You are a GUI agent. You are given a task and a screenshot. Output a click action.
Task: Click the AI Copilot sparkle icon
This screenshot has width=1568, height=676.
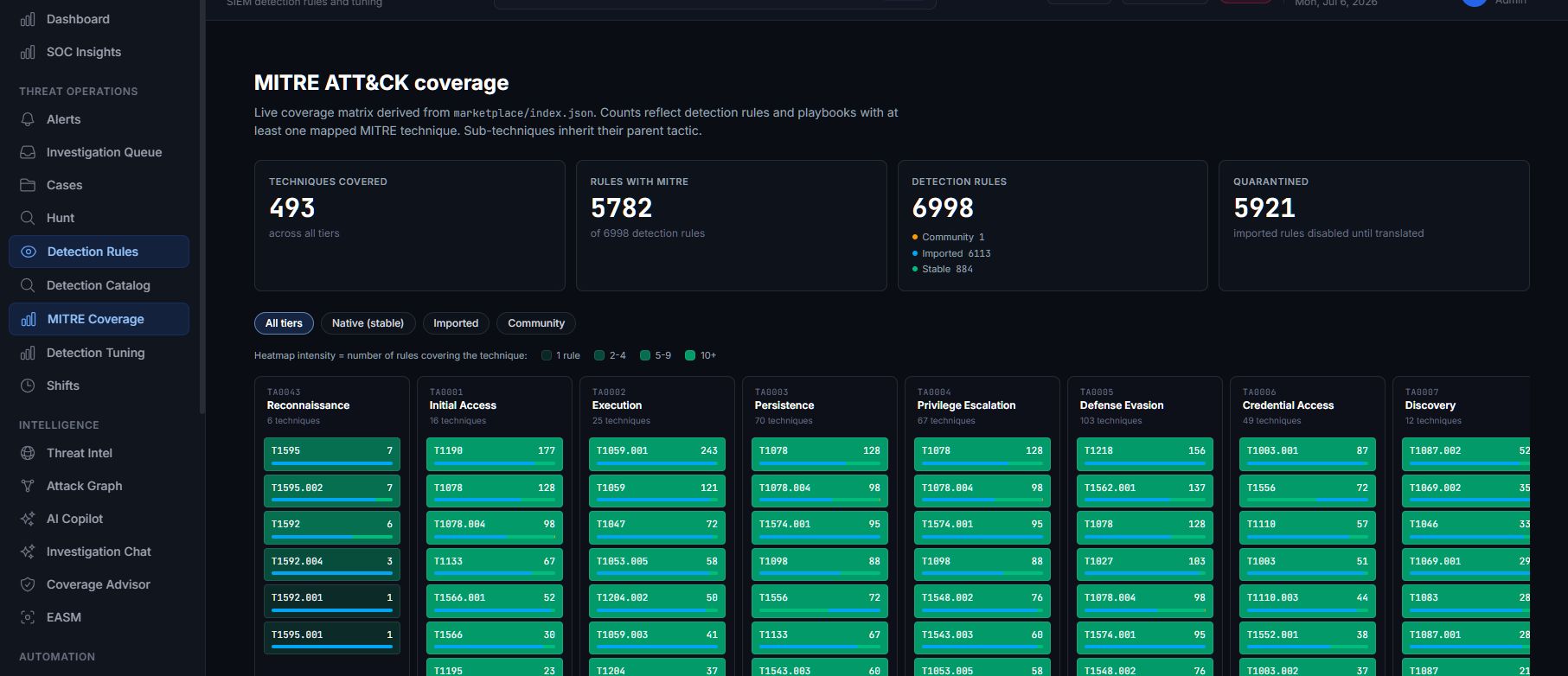click(x=28, y=519)
